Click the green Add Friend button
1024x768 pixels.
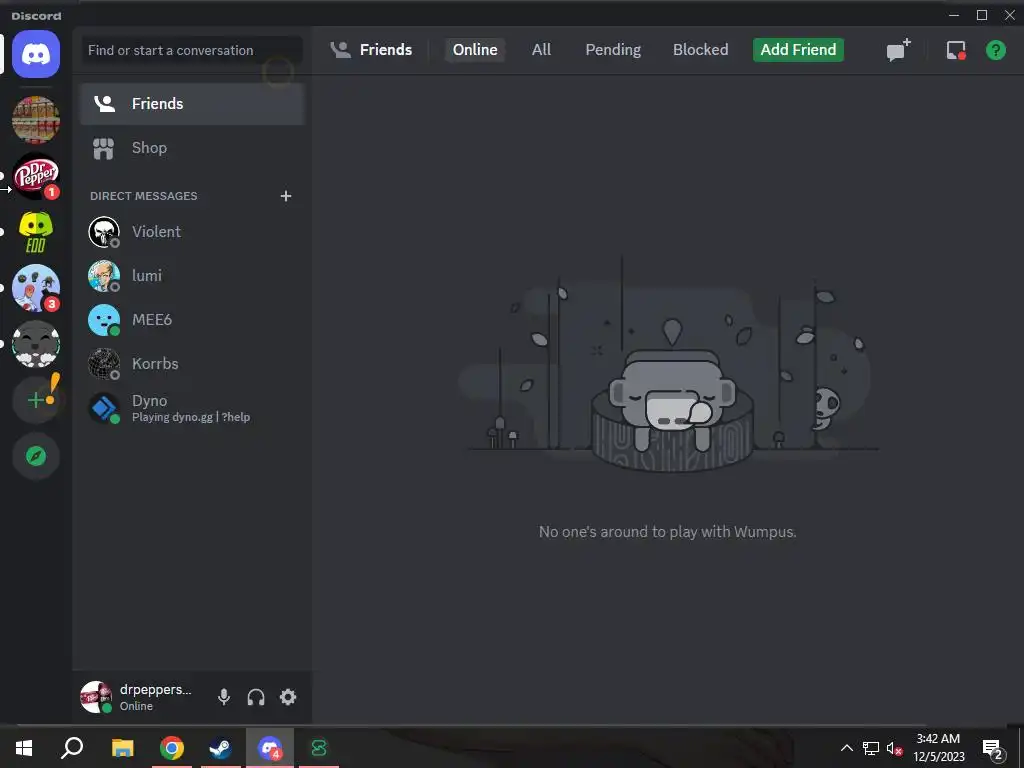click(x=798, y=50)
